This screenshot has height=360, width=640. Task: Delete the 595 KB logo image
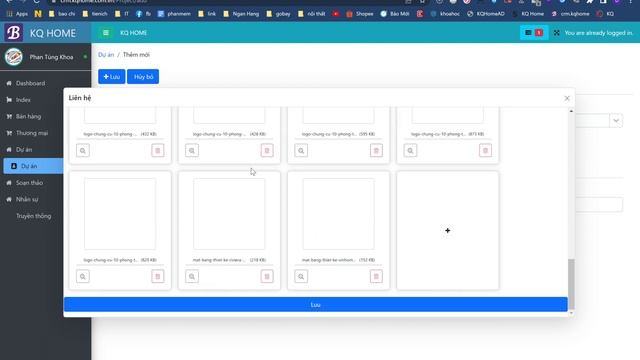[376, 151]
